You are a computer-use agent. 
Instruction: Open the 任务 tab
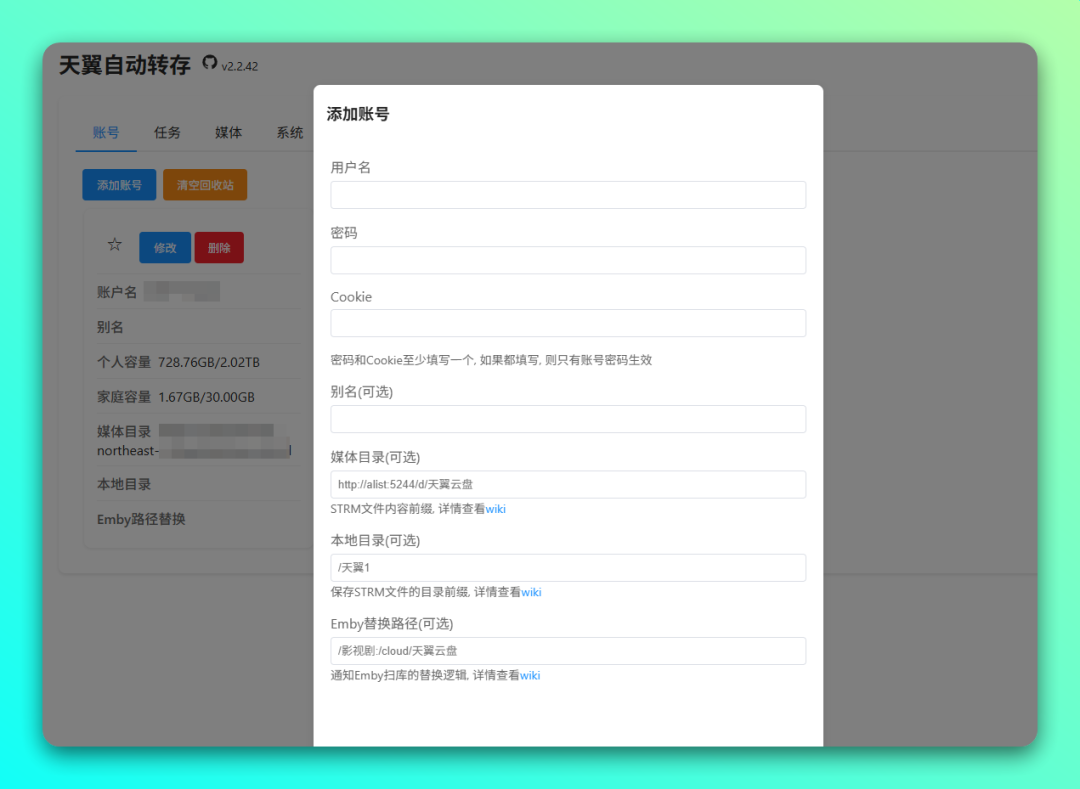tap(167, 132)
